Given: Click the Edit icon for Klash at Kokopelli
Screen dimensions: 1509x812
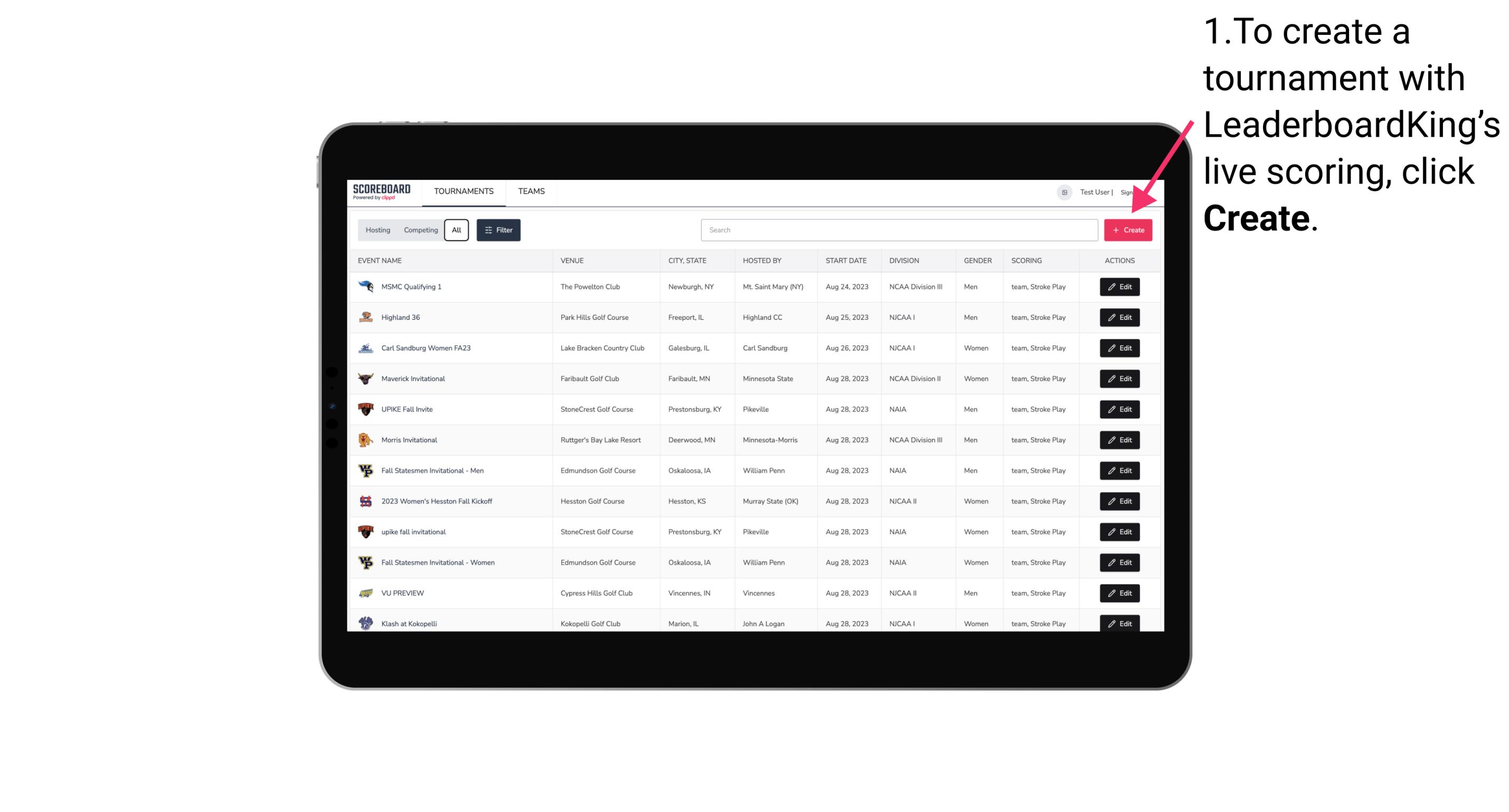Looking at the screenshot, I should pyautogui.click(x=1120, y=623).
